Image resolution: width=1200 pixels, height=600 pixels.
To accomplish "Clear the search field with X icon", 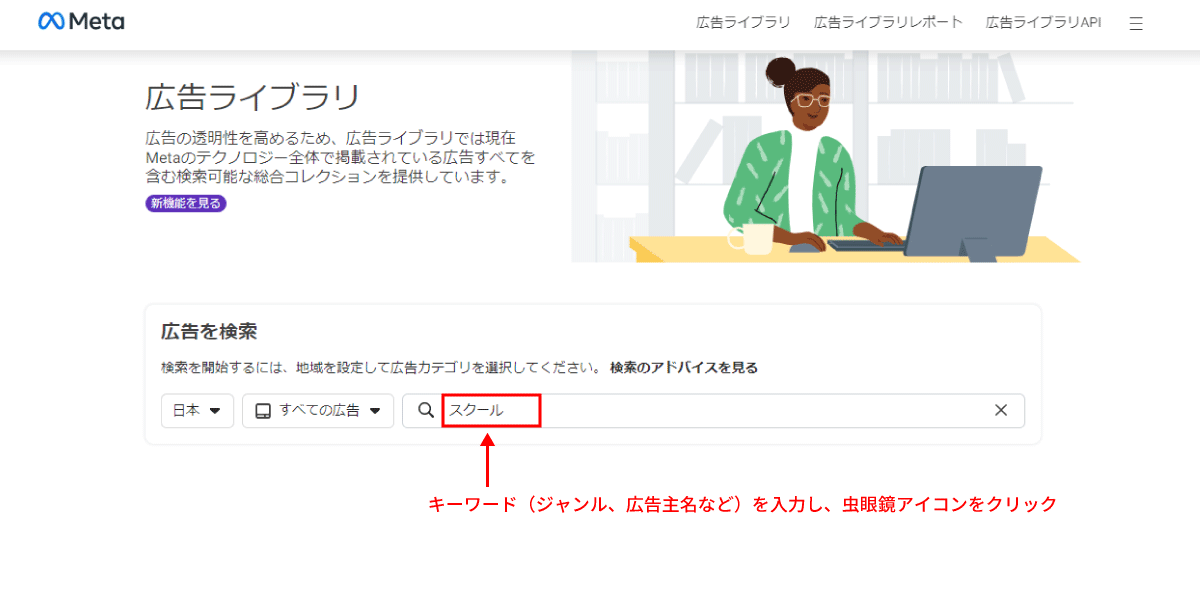I will tap(1001, 410).
